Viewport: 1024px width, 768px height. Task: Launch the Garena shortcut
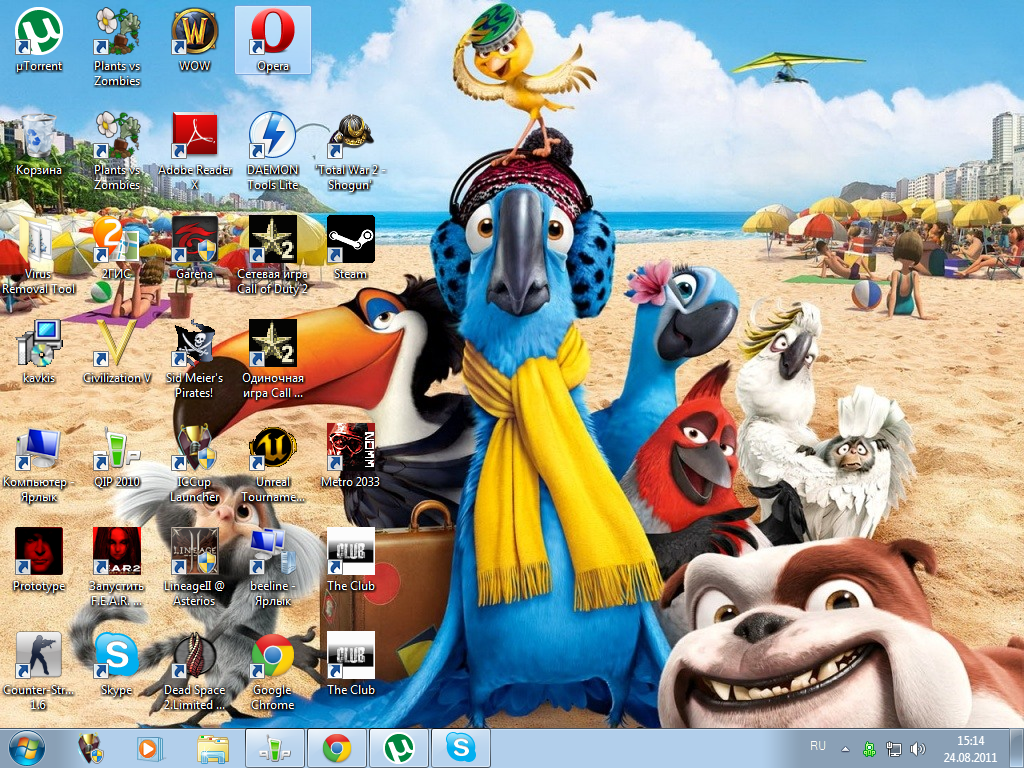tap(195, 249)
